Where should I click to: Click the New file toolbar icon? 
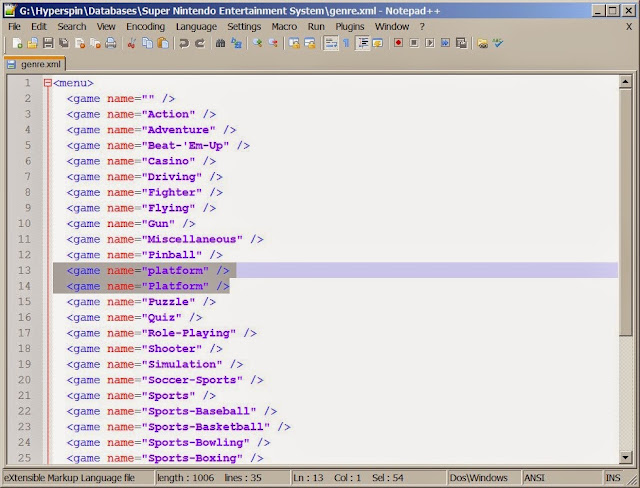[x=17, y=43]
